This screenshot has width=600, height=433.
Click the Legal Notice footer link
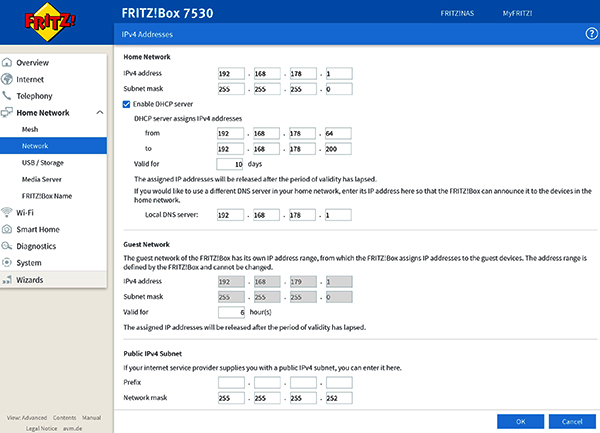click(x=41, y=428)
